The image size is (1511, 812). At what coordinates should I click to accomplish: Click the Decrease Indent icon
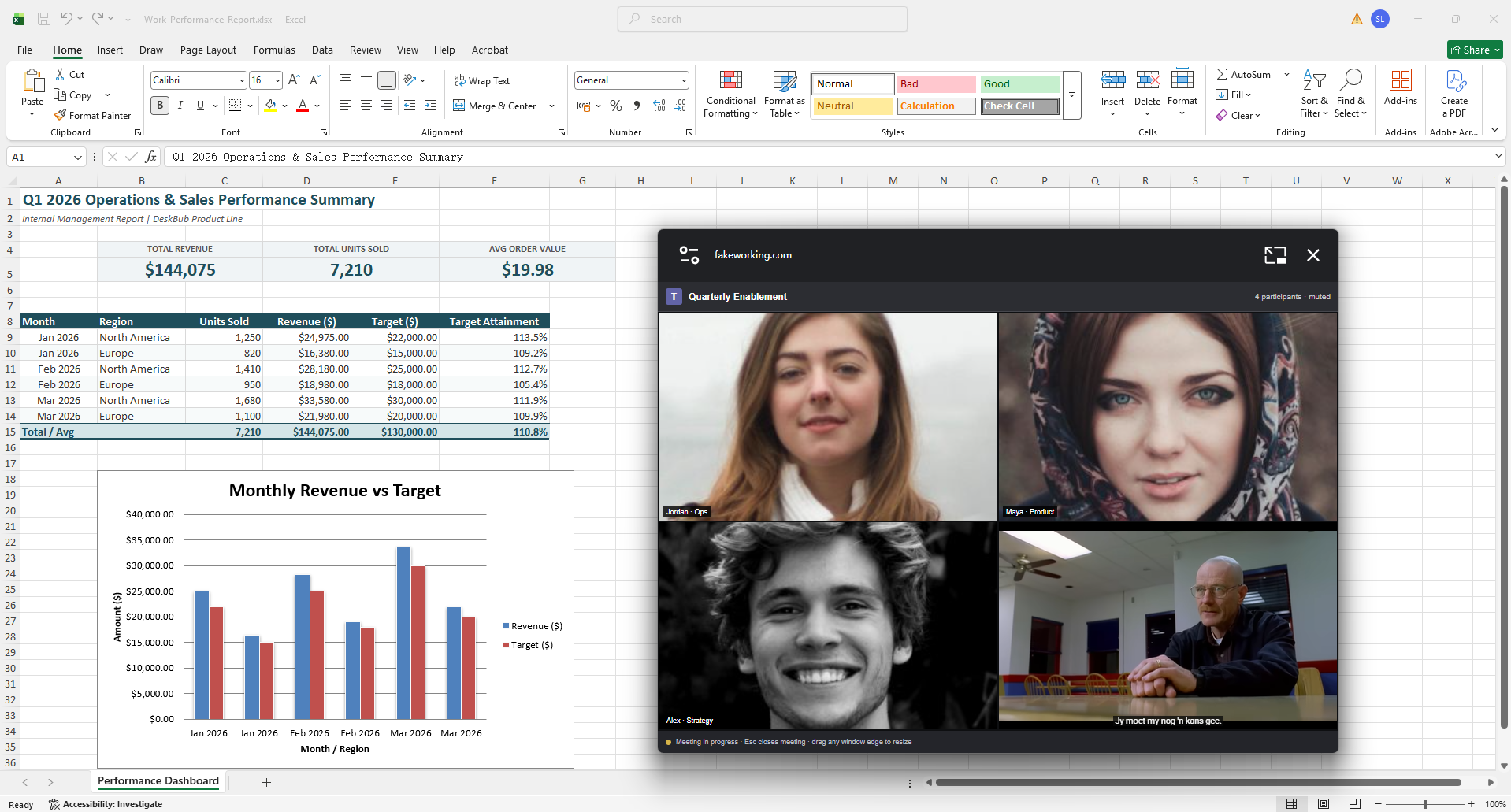click(410, 106)
